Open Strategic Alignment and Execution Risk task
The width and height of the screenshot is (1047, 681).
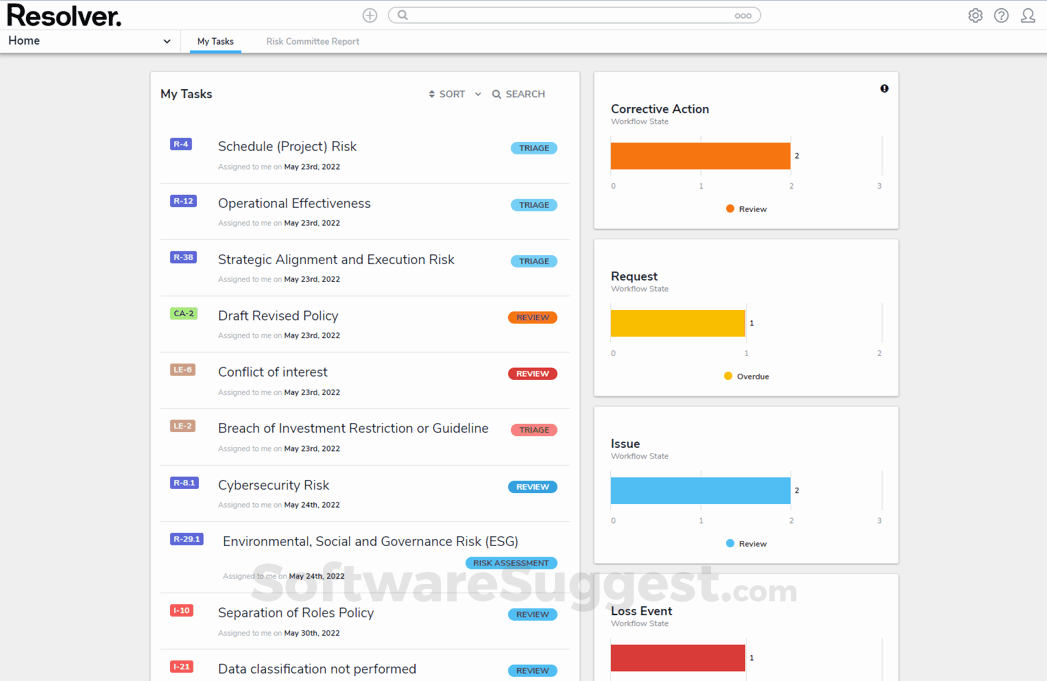336,259
